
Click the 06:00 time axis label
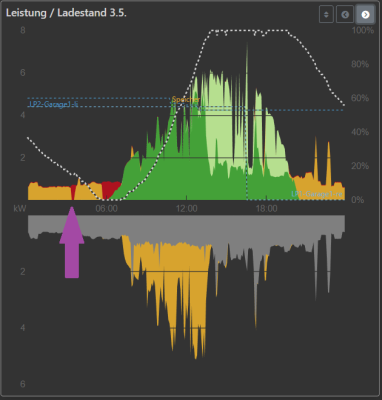(x=106, y=209)
